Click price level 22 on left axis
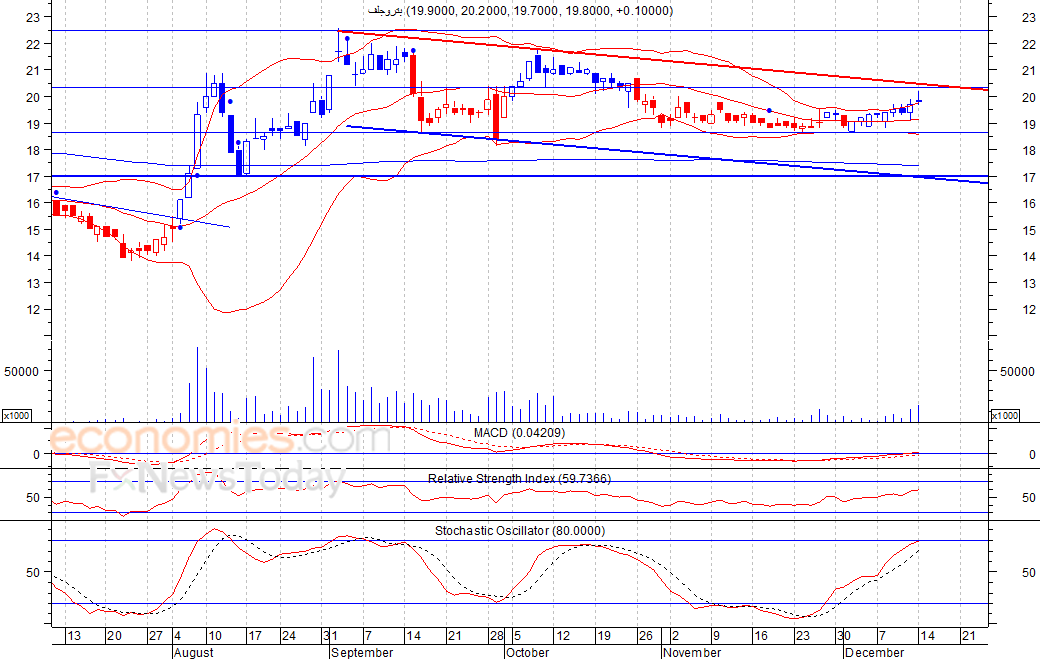Image resolution: width=1040 pixels, height=659 pixels. pyautogui.click(x=33, y=44)
